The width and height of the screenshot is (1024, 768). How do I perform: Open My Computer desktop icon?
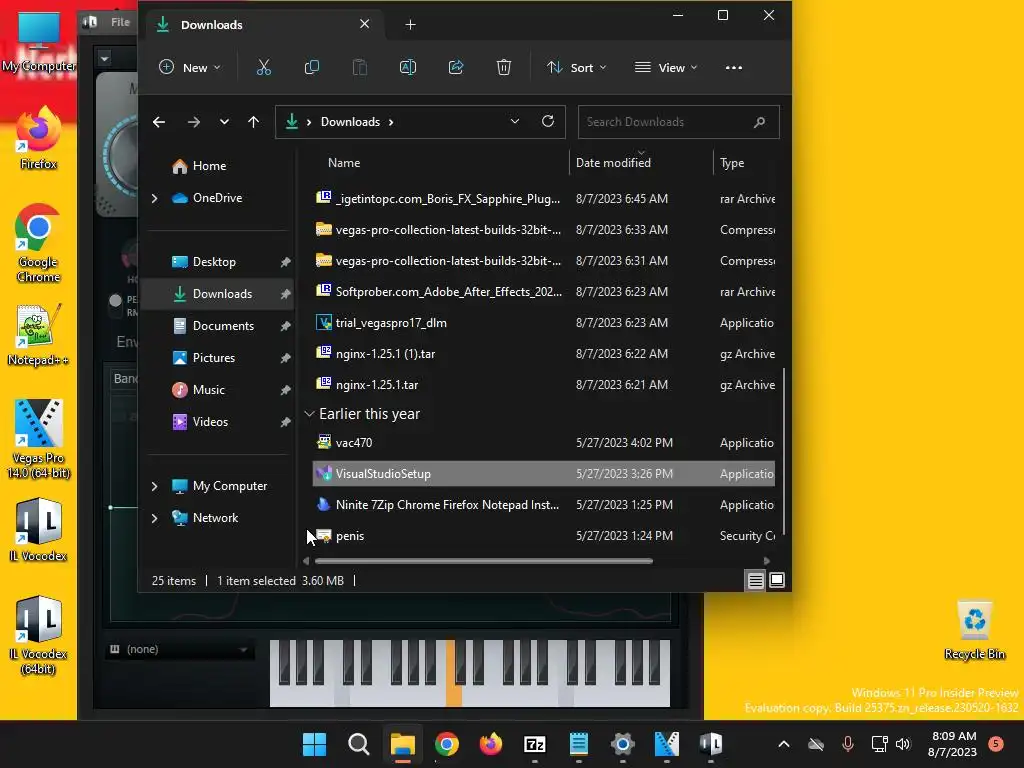click(x=39, y=40)
